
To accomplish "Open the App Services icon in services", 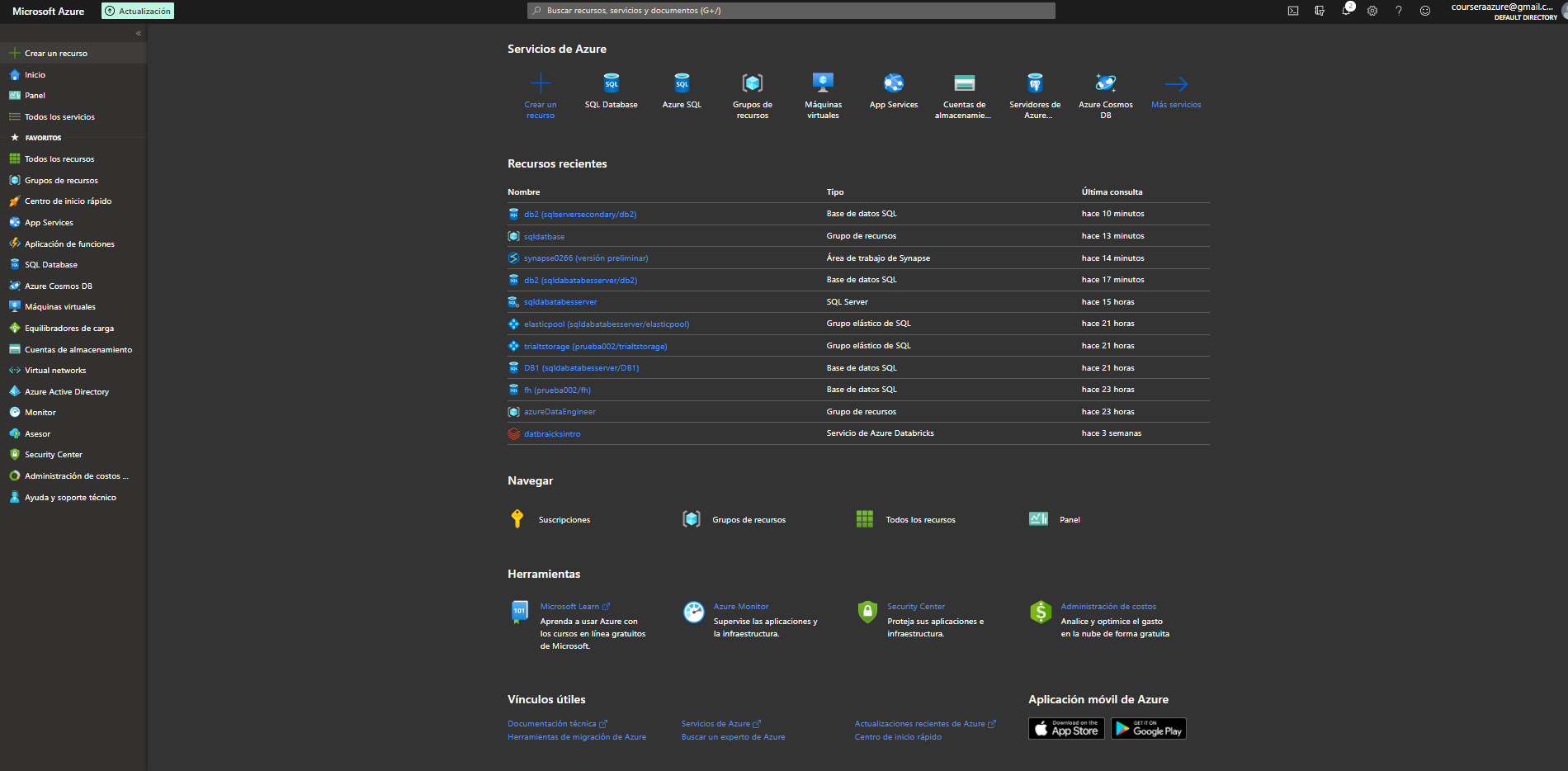I will click(x=893, y=83).
